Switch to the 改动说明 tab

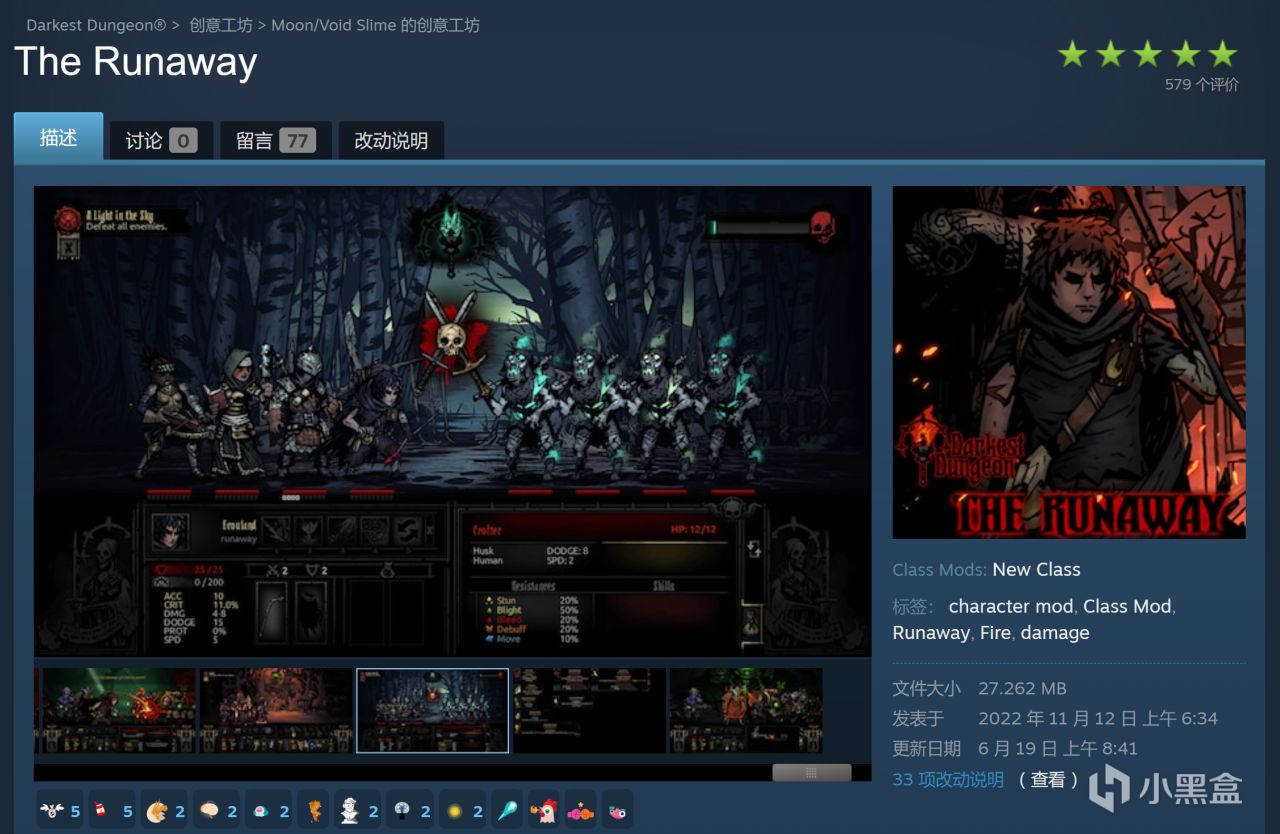[391, 141]
